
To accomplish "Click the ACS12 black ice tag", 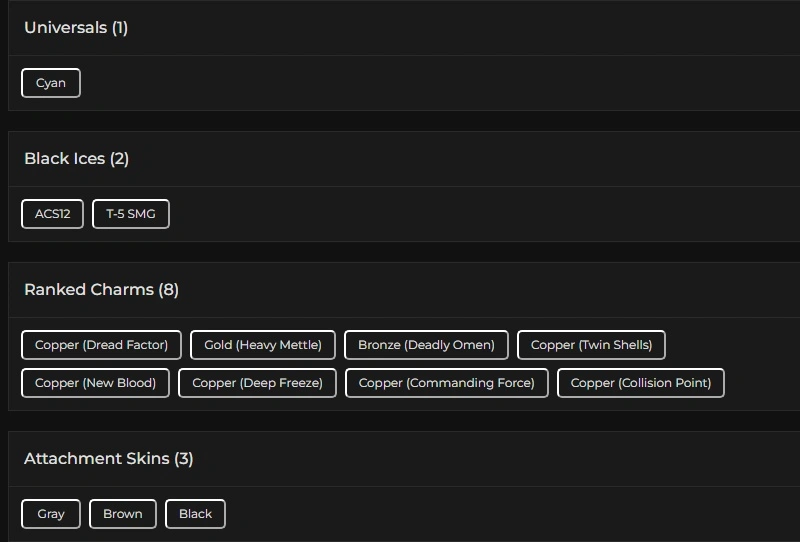I will pos(52,214).
